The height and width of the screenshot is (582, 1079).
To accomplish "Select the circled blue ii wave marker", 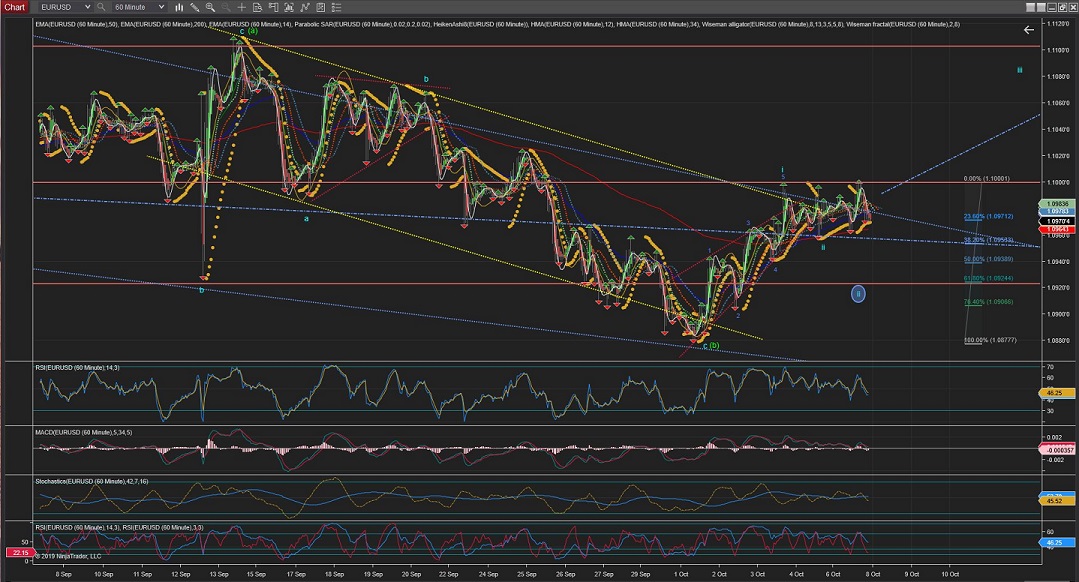I will pos(858,293).
